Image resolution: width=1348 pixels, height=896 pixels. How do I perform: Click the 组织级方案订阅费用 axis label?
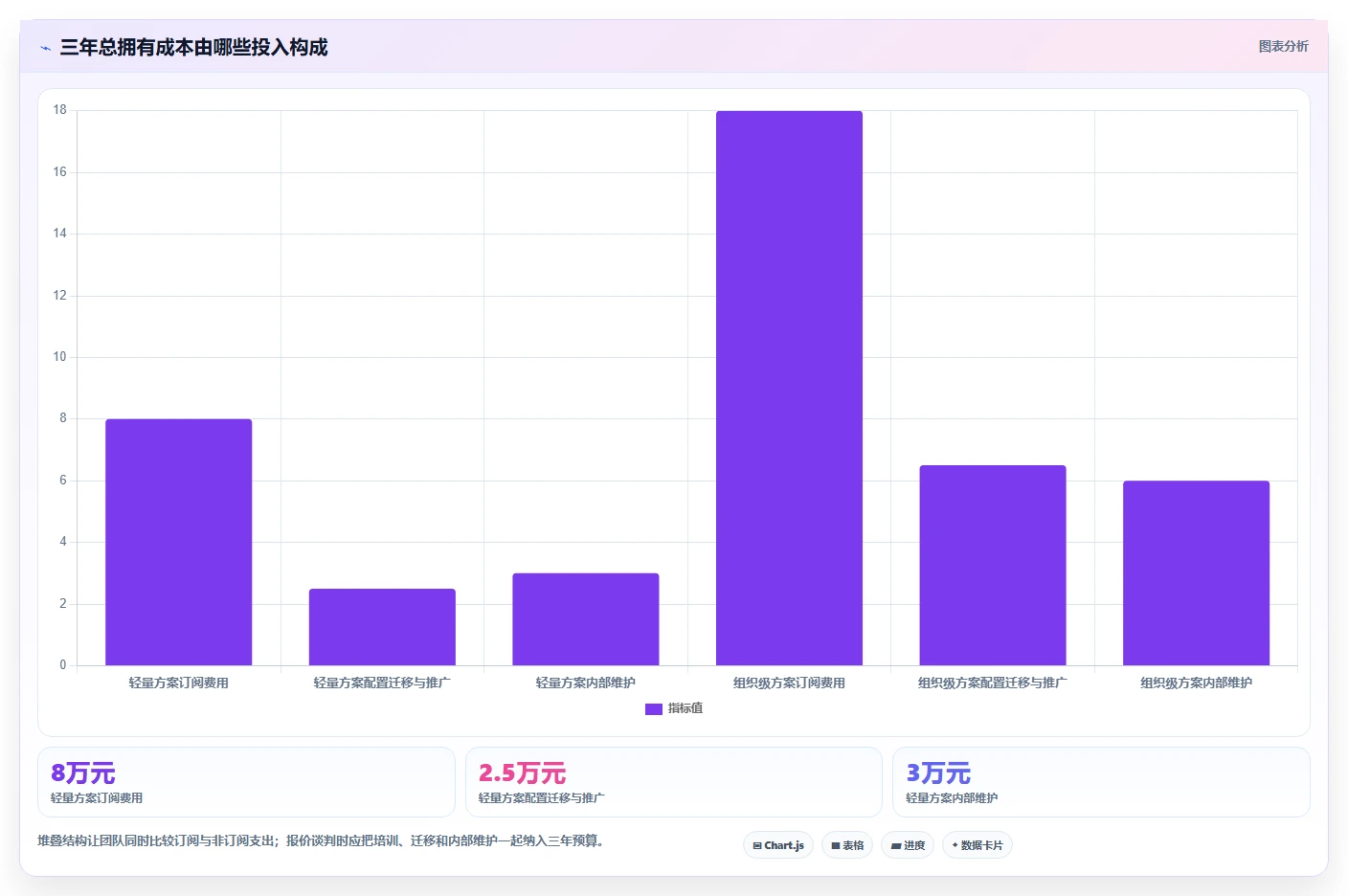click(x=789, y=683)
